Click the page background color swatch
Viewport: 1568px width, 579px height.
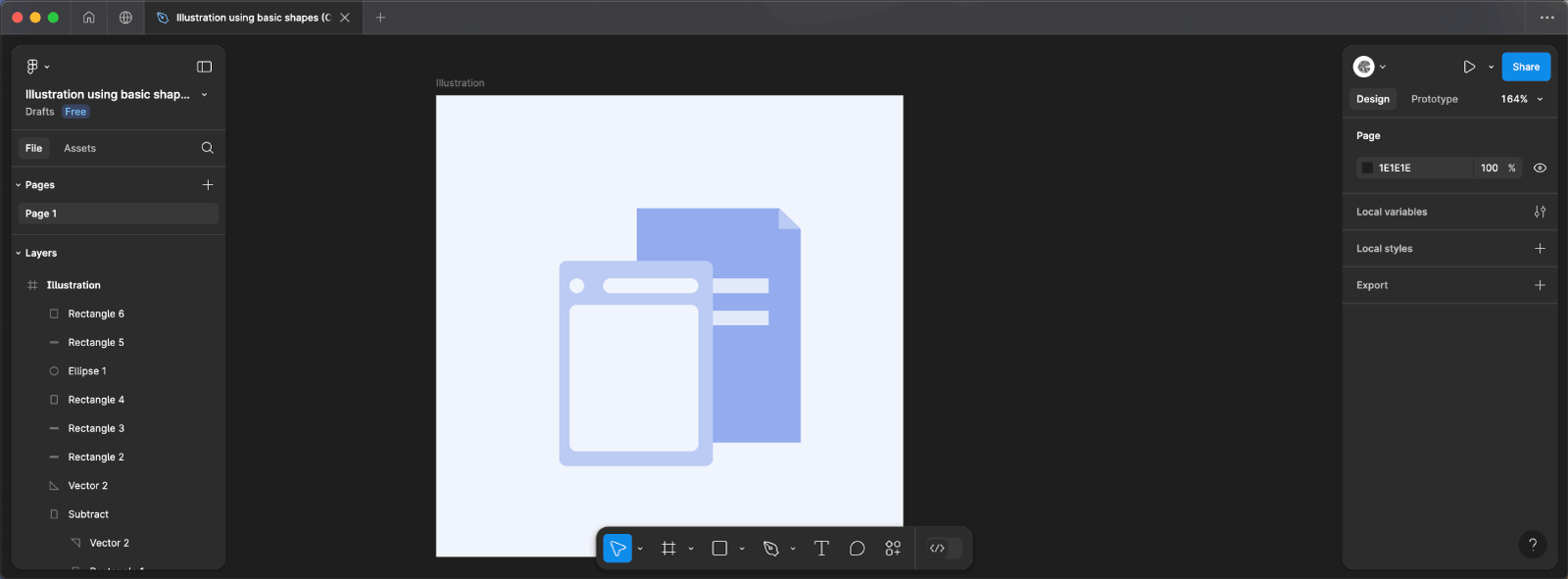[1367, 168]
